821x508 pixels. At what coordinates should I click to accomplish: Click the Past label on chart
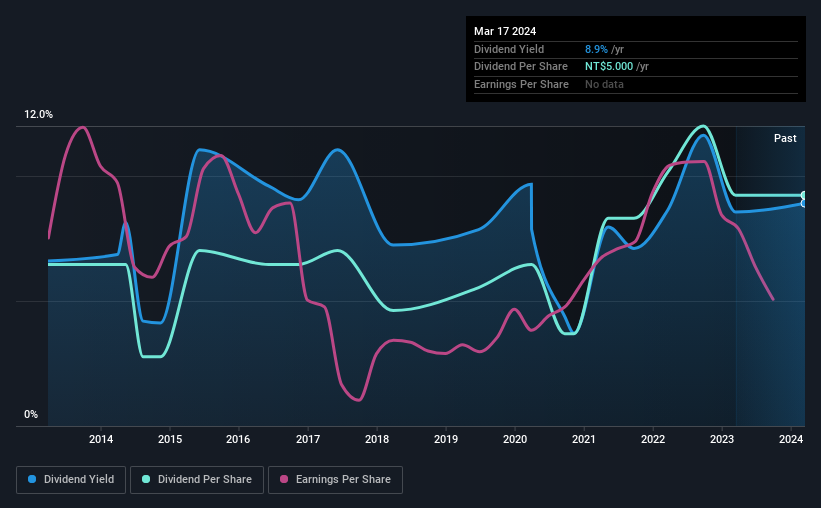pyautogui.click(x=785, y=138)
